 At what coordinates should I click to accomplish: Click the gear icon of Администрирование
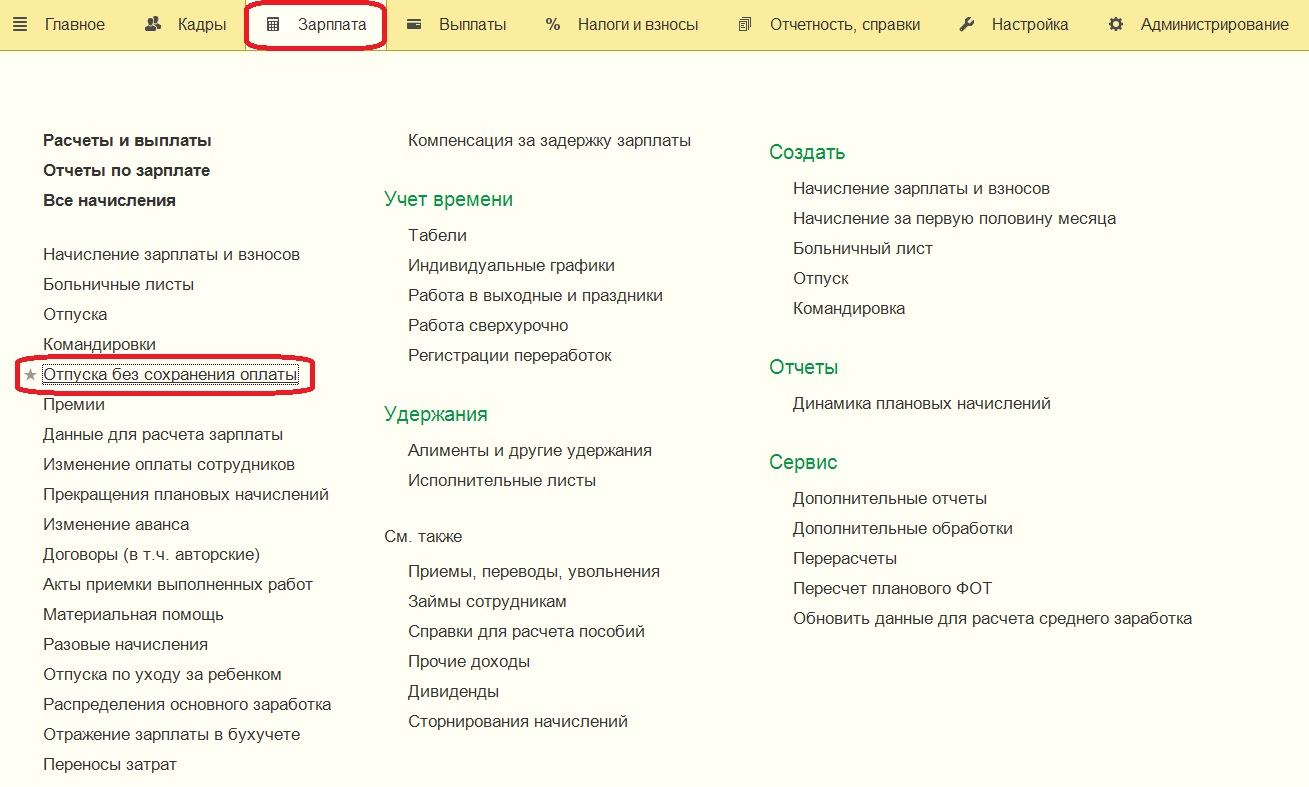1116,25
